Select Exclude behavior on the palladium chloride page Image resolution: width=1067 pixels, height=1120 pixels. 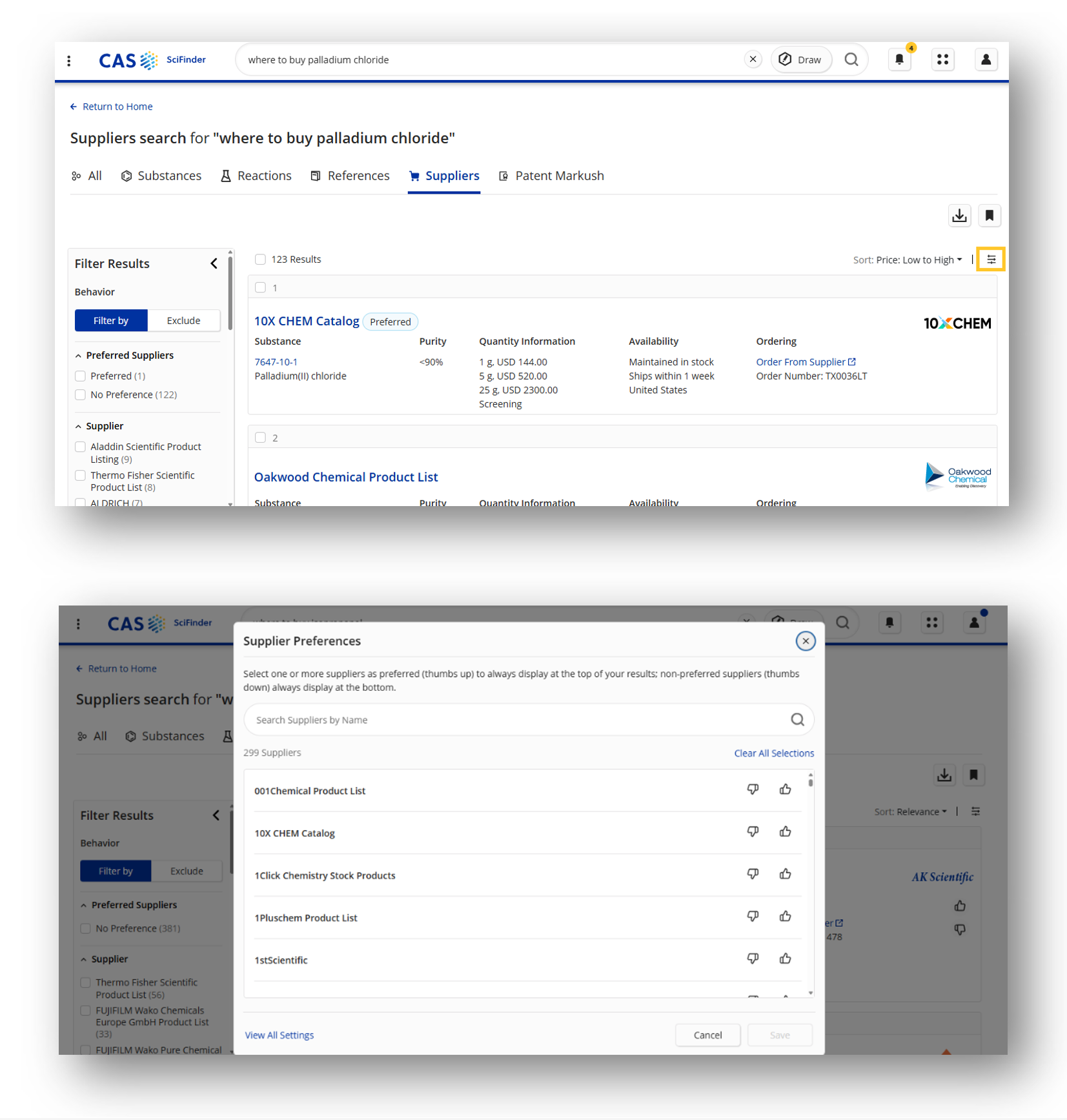click(x=184, y=321)
